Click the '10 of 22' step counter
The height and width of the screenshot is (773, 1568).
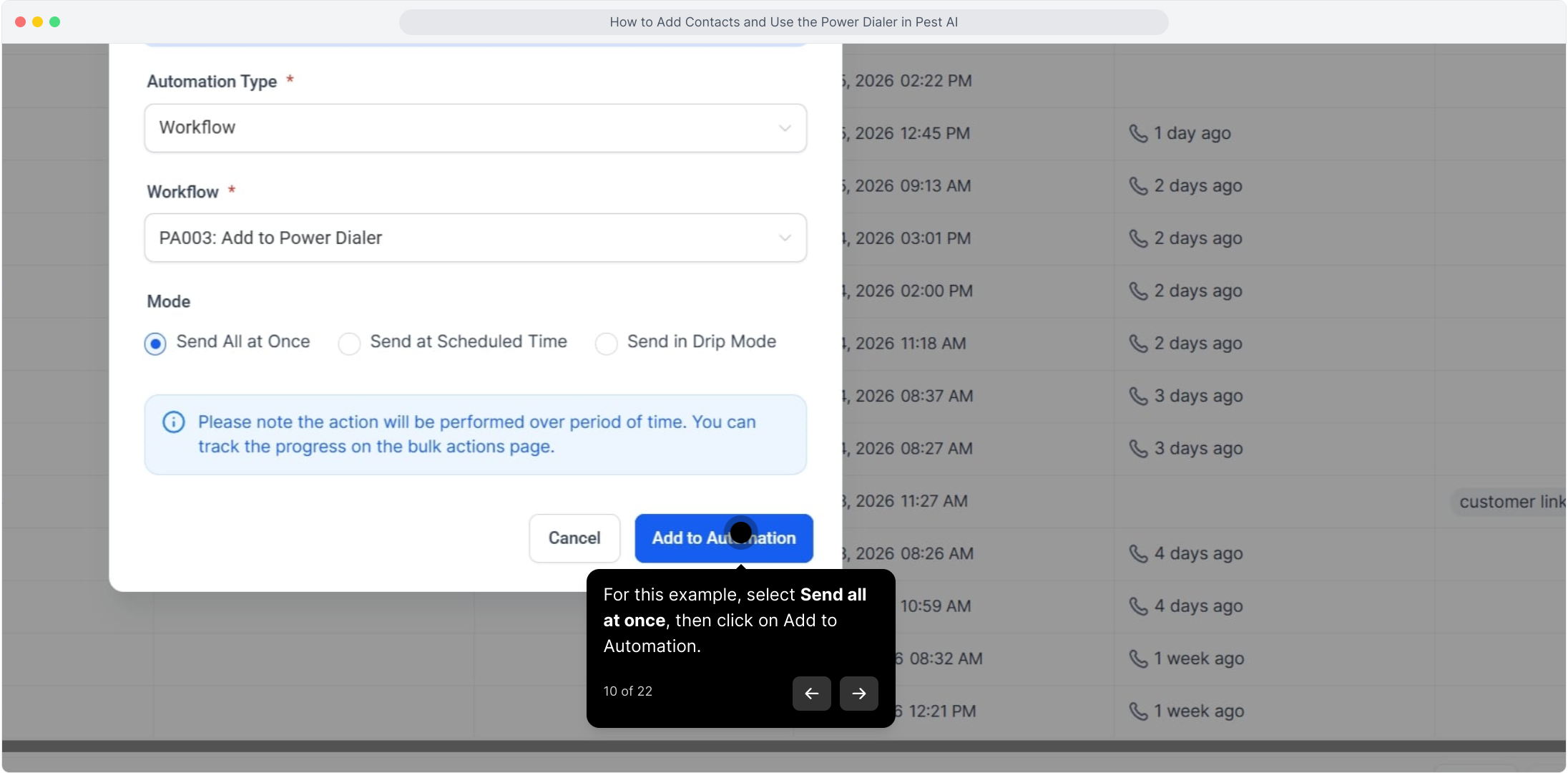(x=627, y=691)
